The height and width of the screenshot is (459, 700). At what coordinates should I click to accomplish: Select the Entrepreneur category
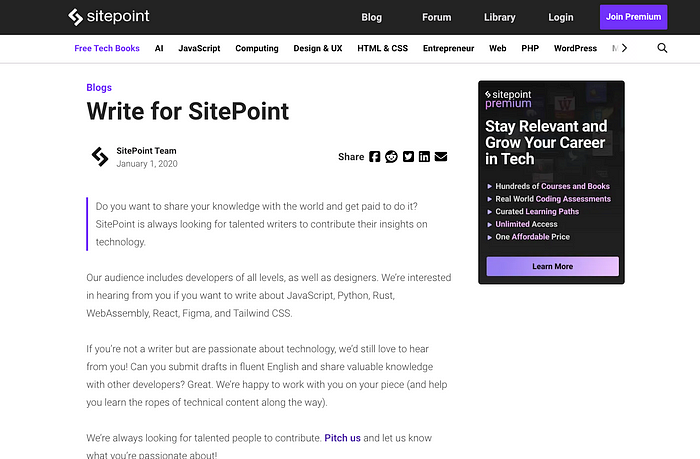(x=449, y=48)
